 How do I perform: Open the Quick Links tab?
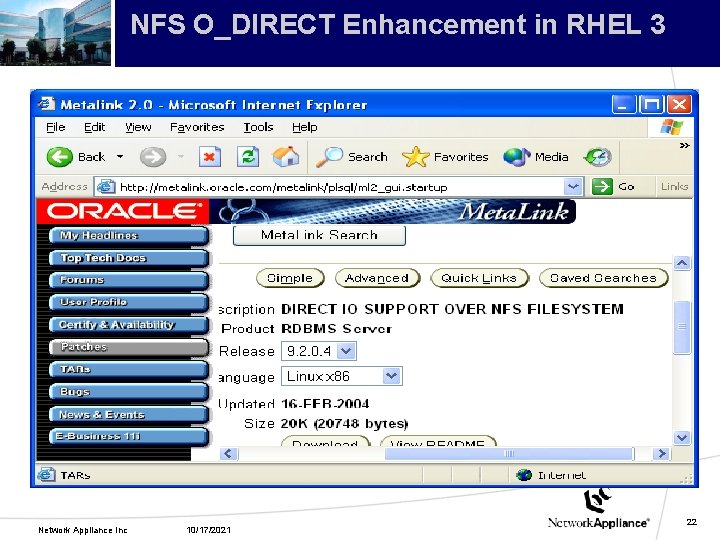coord(479,278)
